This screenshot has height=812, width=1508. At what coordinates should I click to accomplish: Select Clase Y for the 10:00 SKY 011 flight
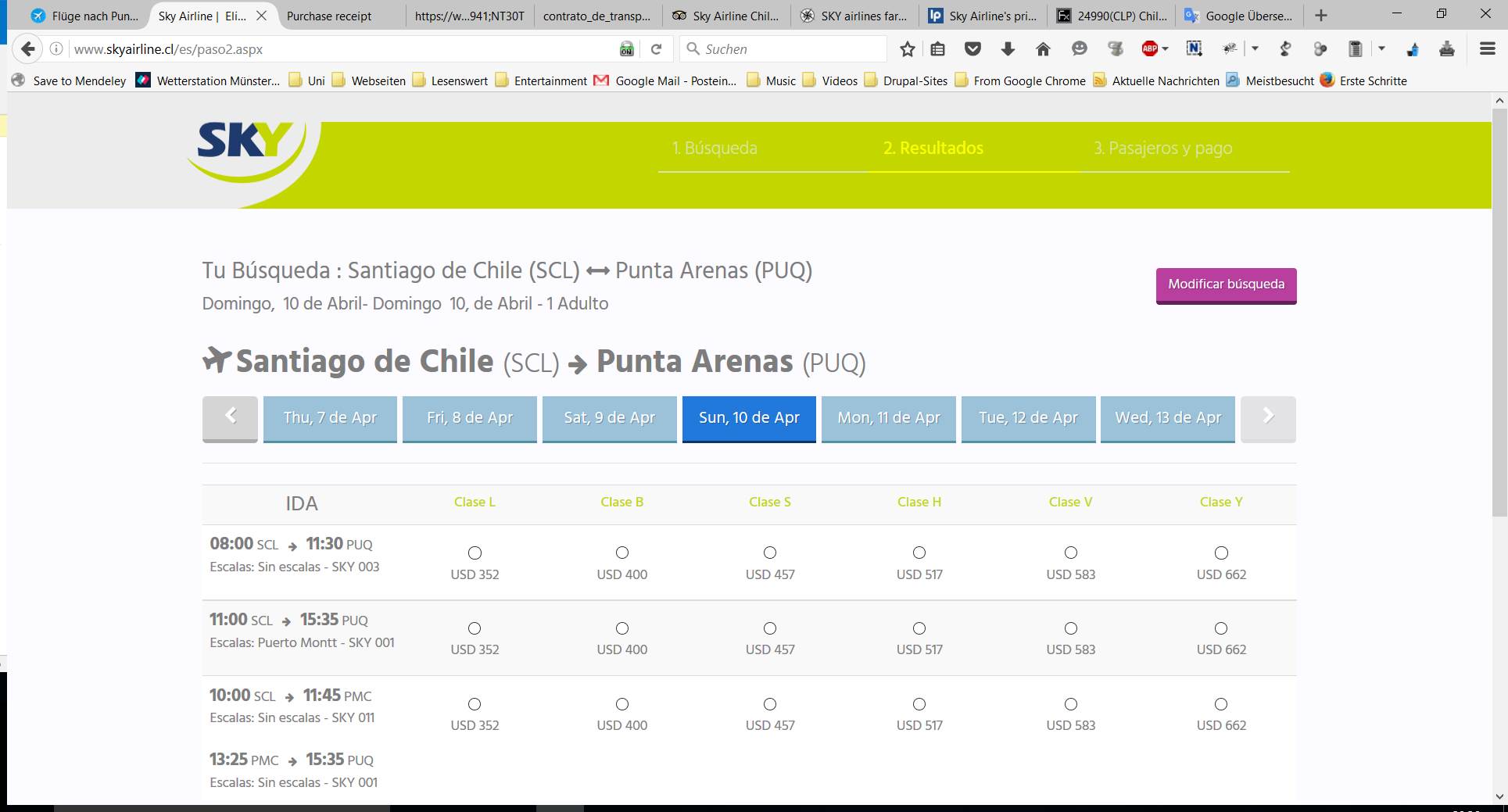click(x=1221, y=704)
